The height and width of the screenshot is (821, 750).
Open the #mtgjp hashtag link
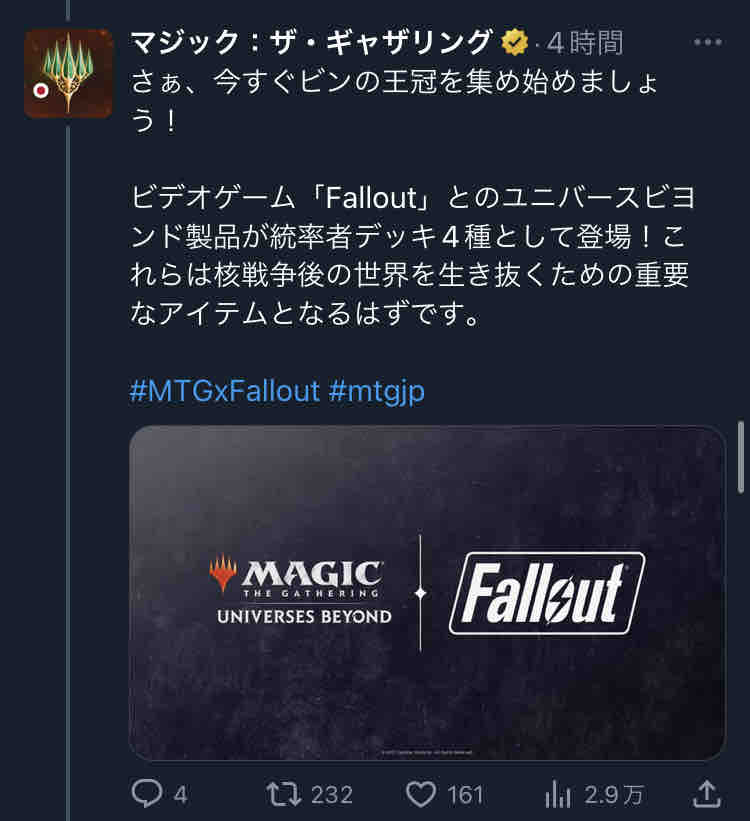(x=377, y=392)
